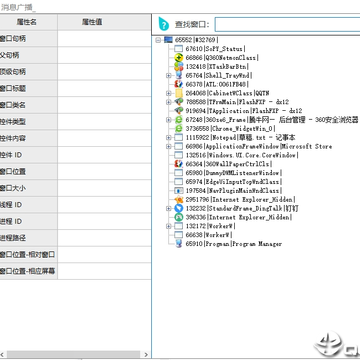Select the 65980|DummyDWMListenerWindow row
Screen dimensions: 360x360
234,173
